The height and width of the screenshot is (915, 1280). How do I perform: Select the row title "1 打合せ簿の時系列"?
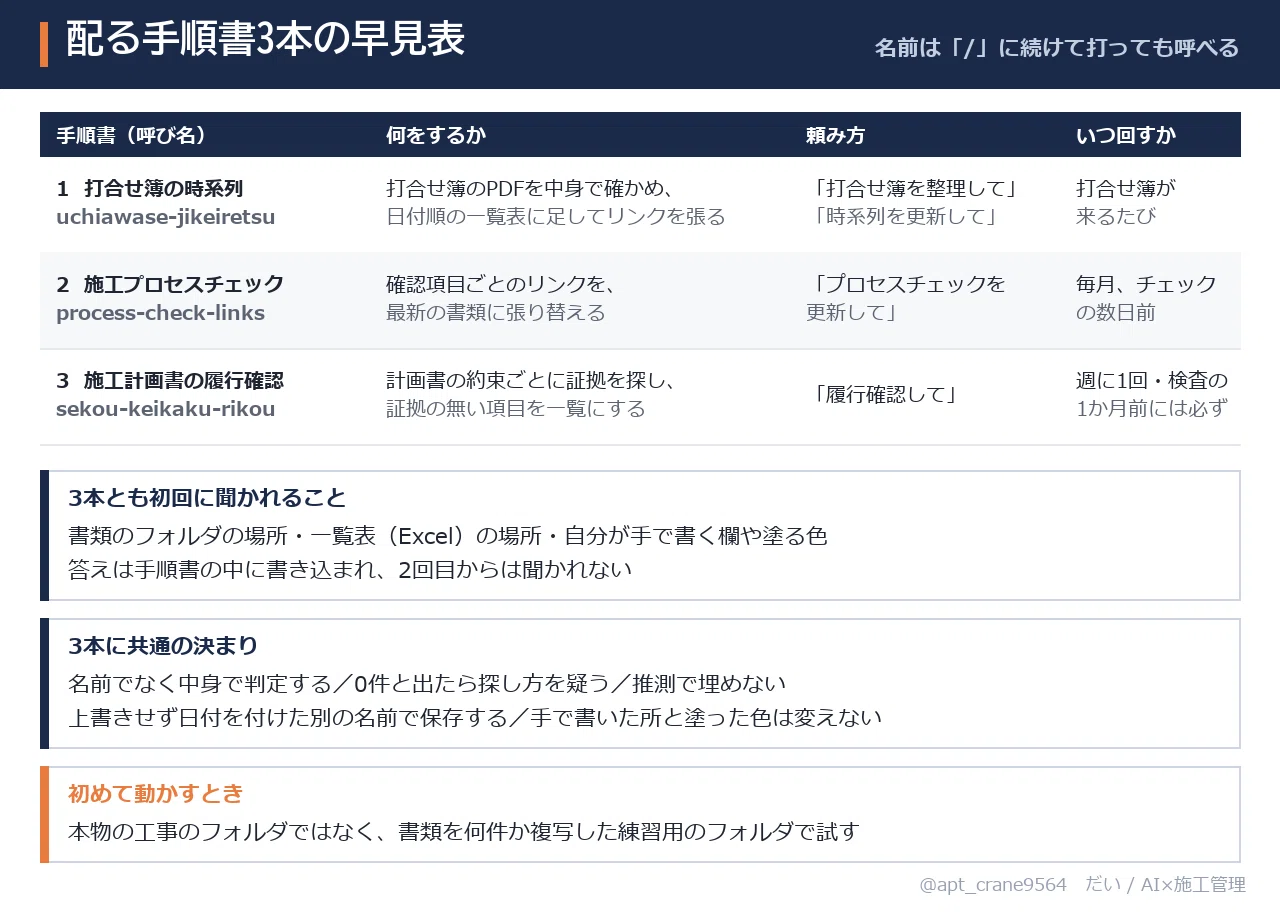tap(150, 188)
